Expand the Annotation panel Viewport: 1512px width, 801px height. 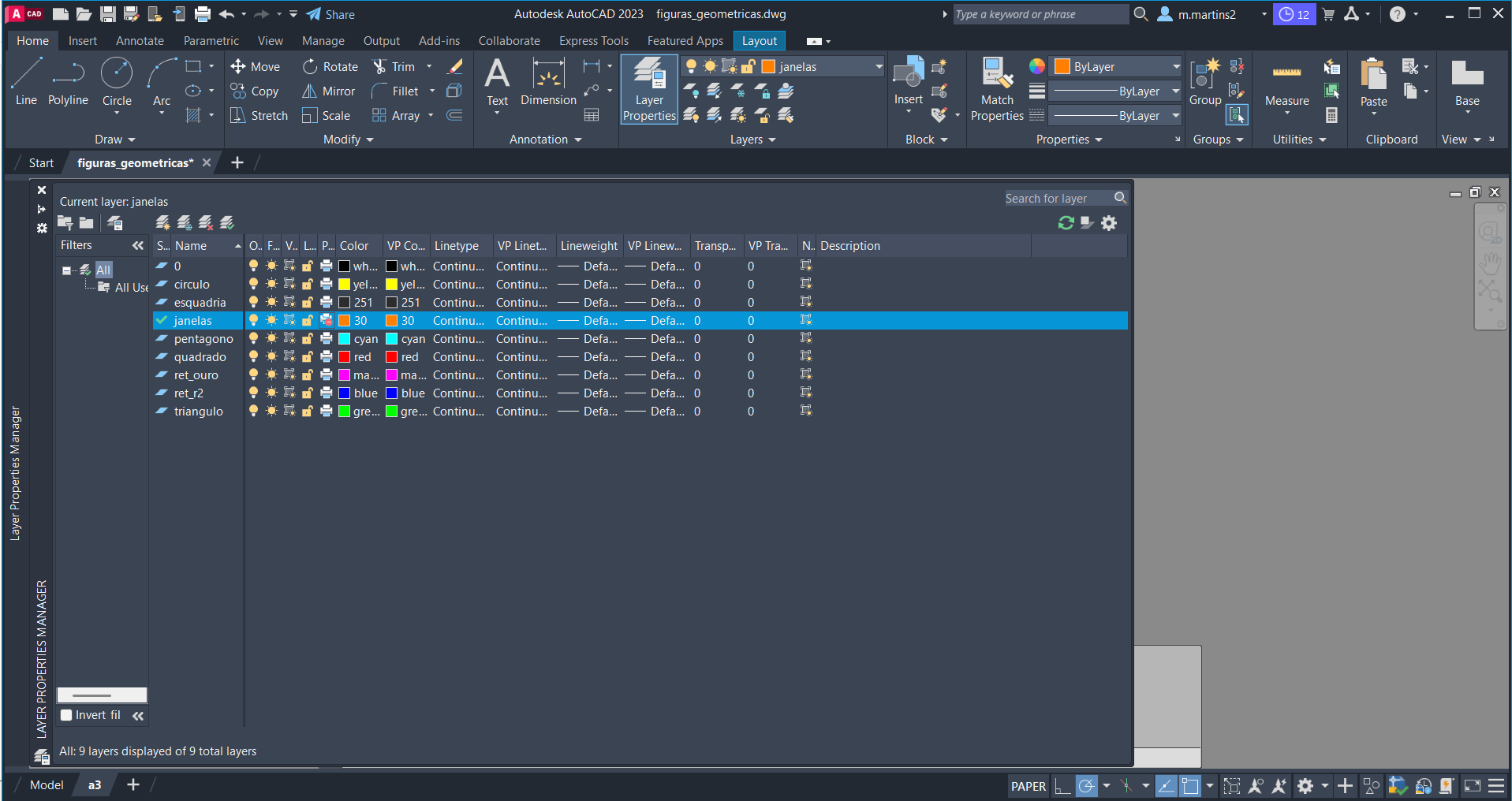coord(546,140)
